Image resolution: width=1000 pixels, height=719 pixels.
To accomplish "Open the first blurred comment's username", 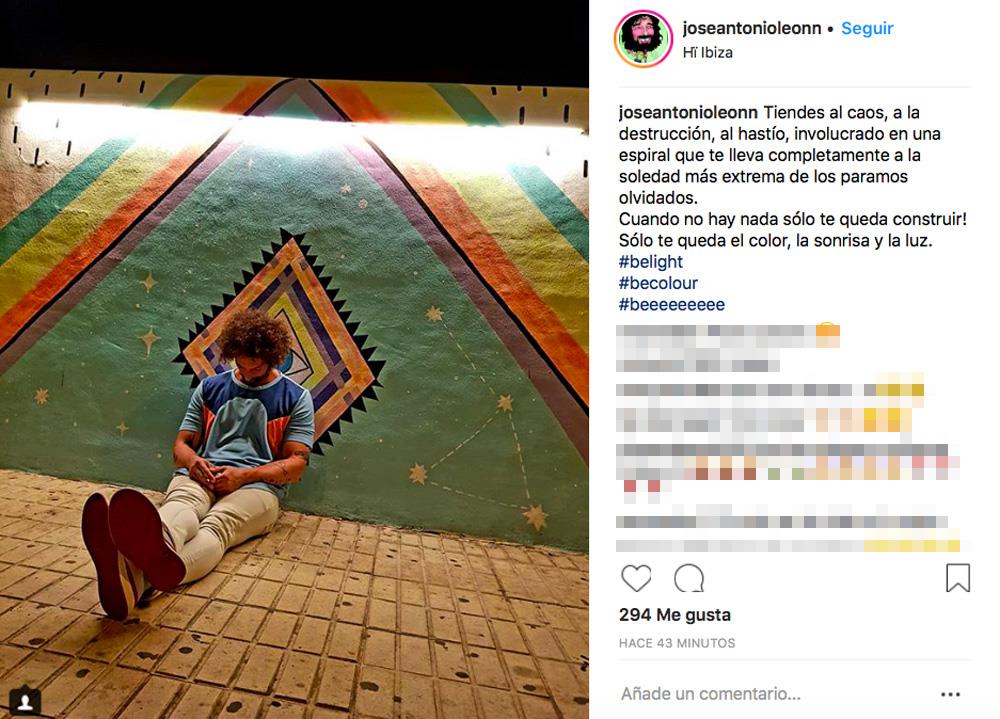I will 660,332.
